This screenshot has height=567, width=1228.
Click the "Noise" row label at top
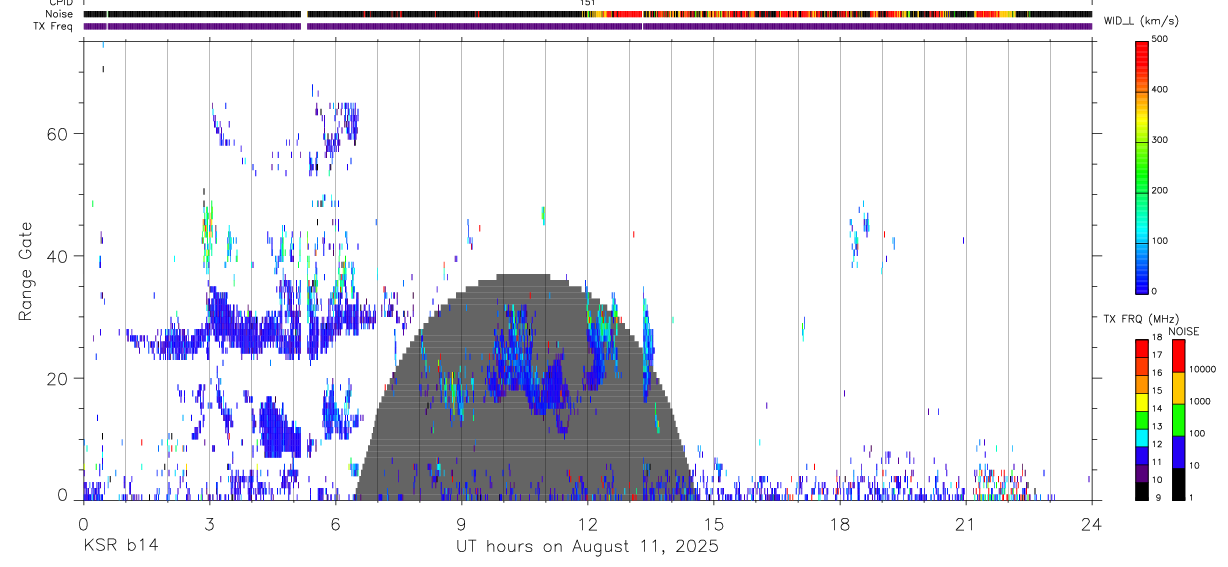point(59,14)
